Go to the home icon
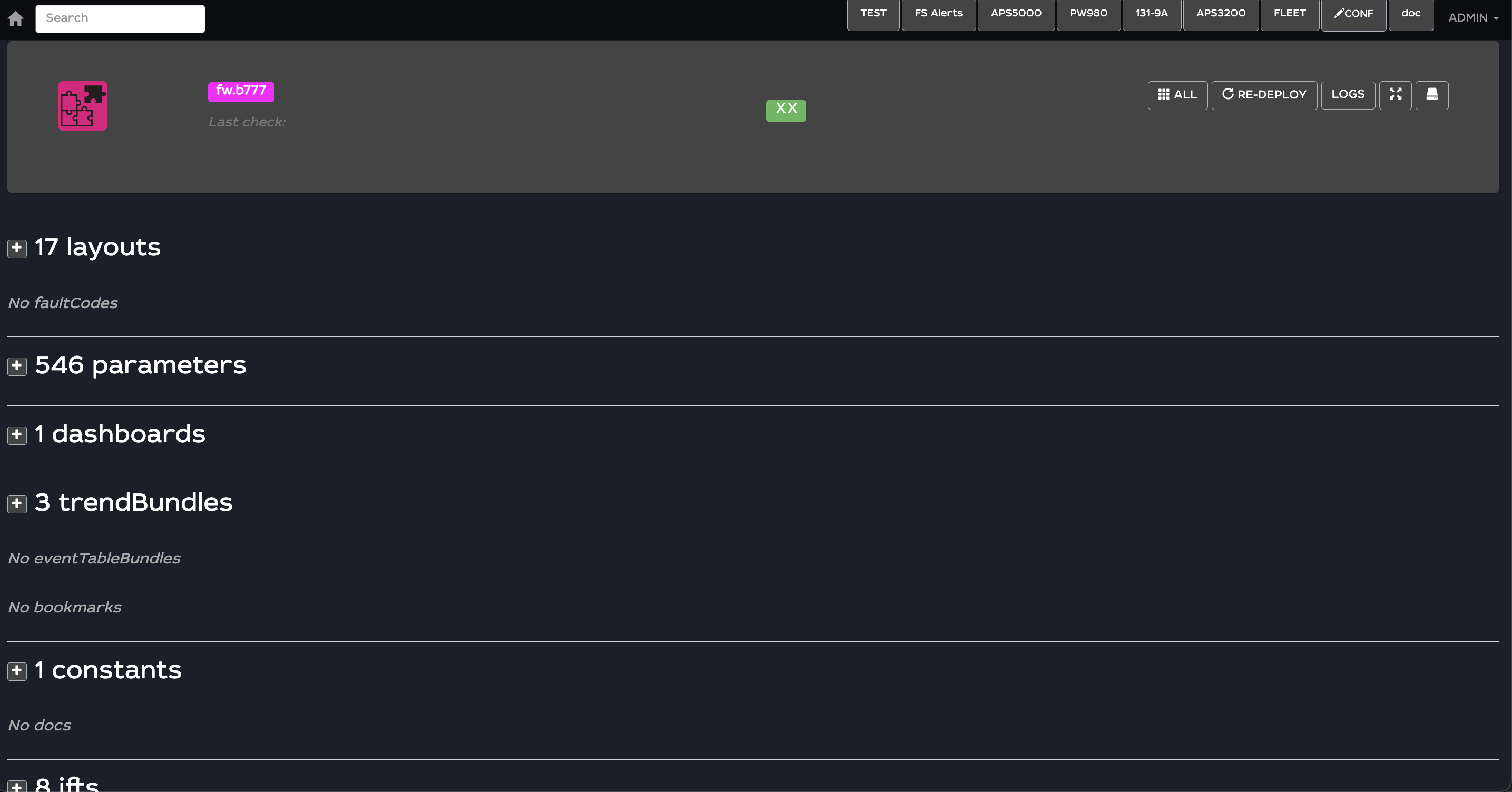This screenshot has height=792, width=1512. coord(16,19)
